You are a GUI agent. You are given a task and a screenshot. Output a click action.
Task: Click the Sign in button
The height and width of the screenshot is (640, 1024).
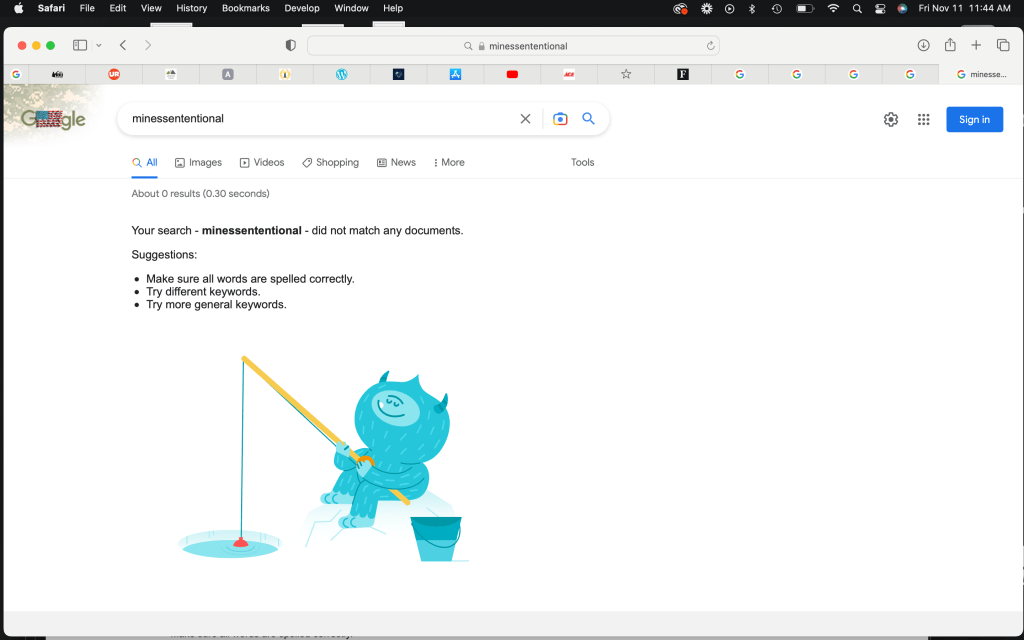click(x=974, y=120)
